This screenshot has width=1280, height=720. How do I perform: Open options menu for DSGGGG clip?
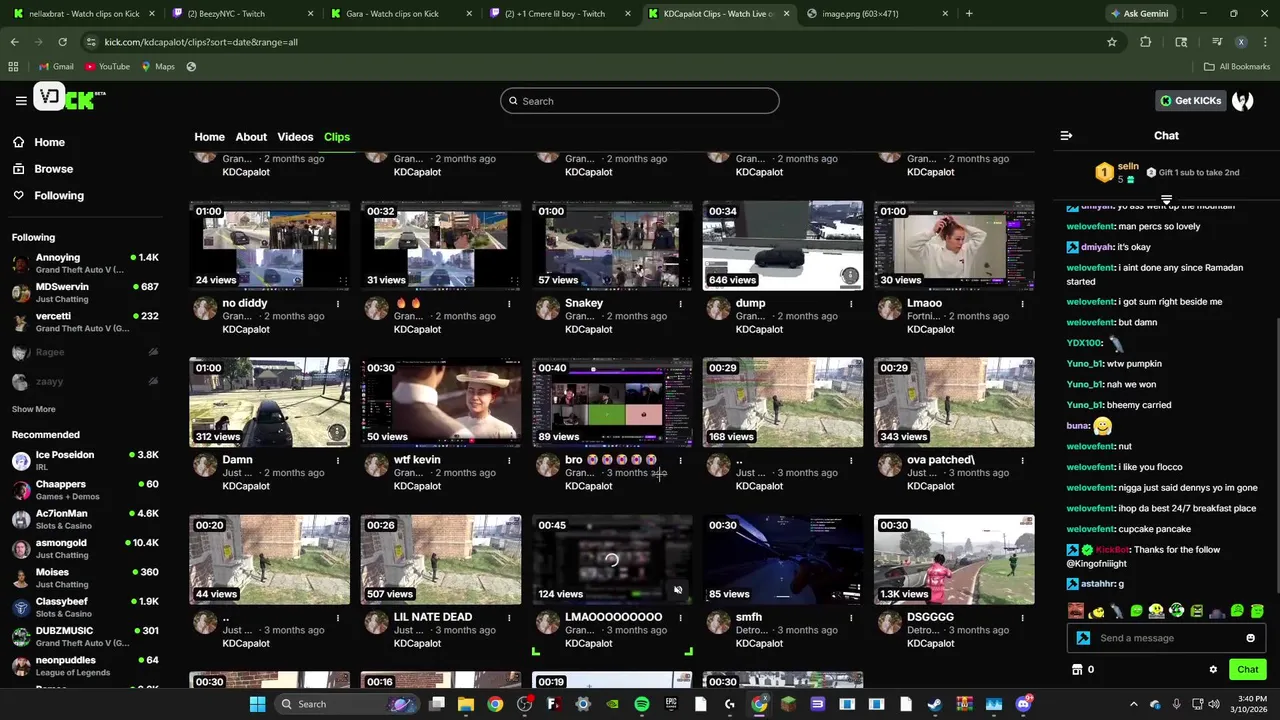[1023, 617]
